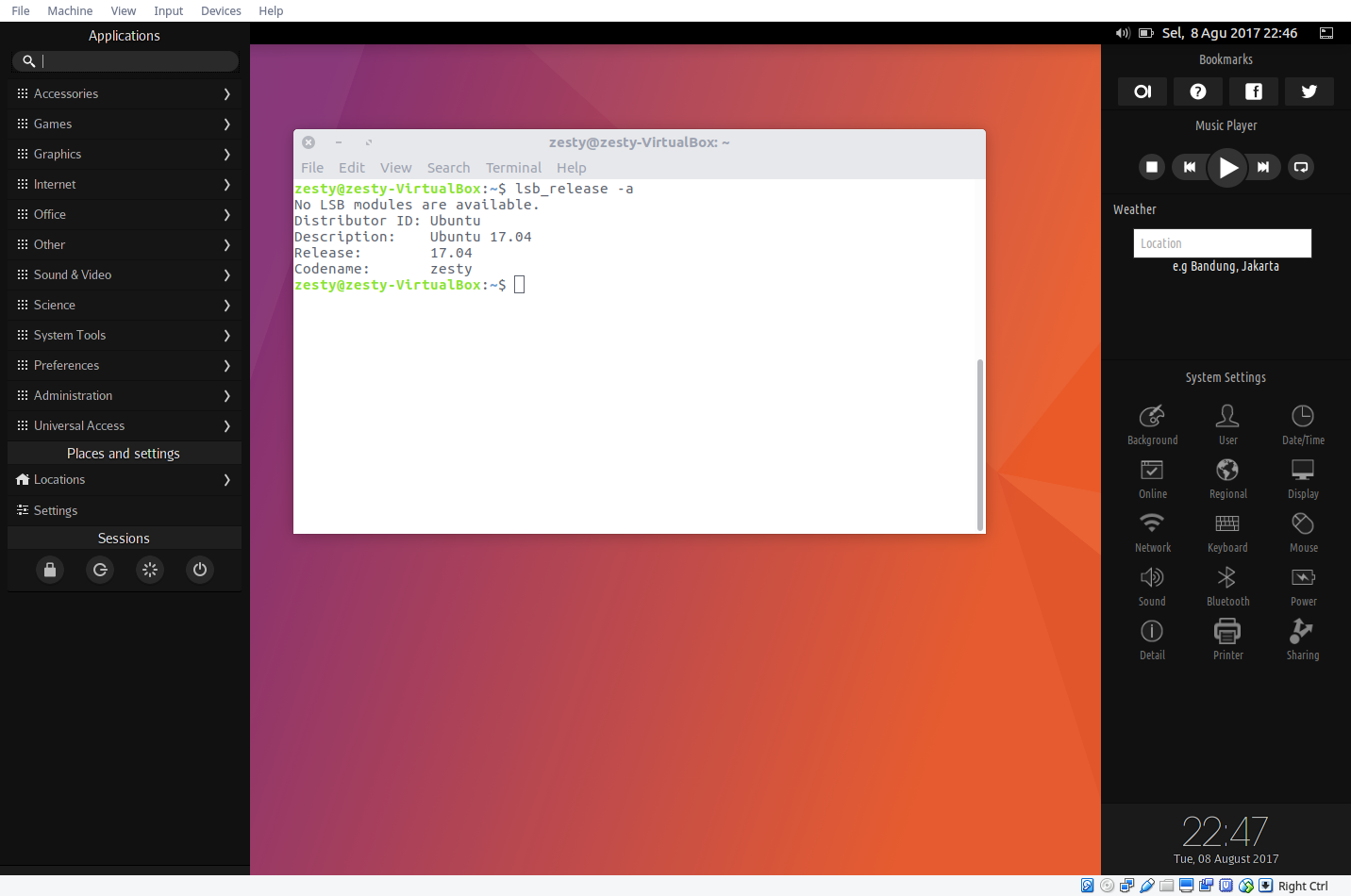Open the Network system setting

point(1152,532)
